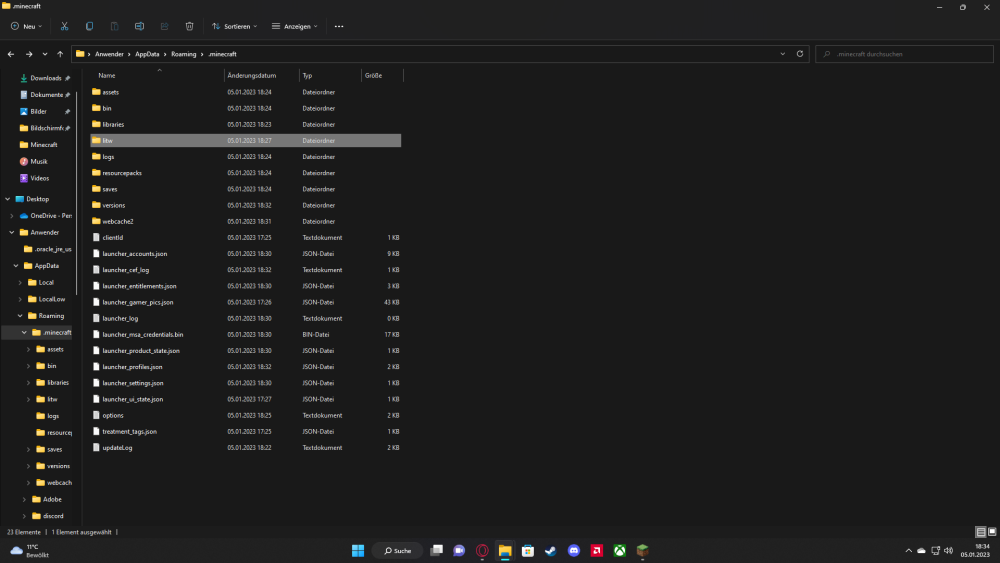Open Opera browser from taskbar
The height and width of the screenshot is (563, 1000).
[482, 550]
